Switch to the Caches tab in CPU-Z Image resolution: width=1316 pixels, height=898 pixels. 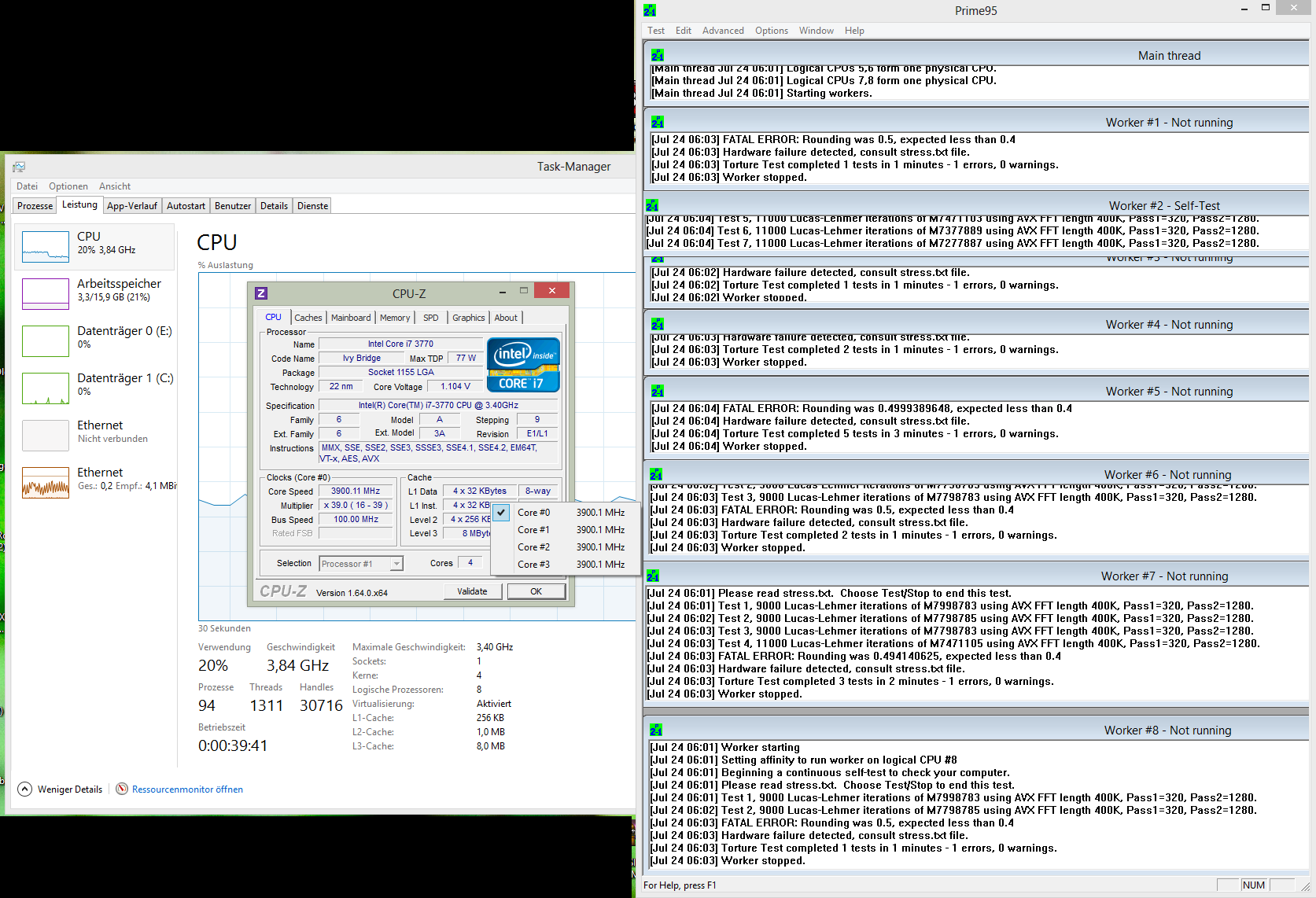(308, 318)
